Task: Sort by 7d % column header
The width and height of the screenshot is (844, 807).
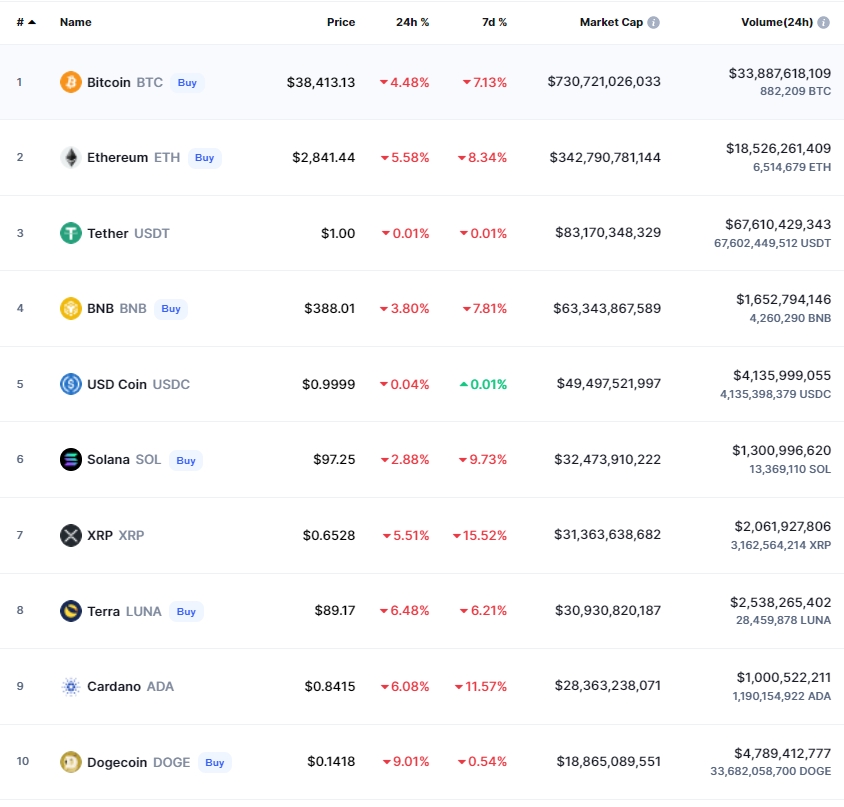Action: (x=495, y=22)
